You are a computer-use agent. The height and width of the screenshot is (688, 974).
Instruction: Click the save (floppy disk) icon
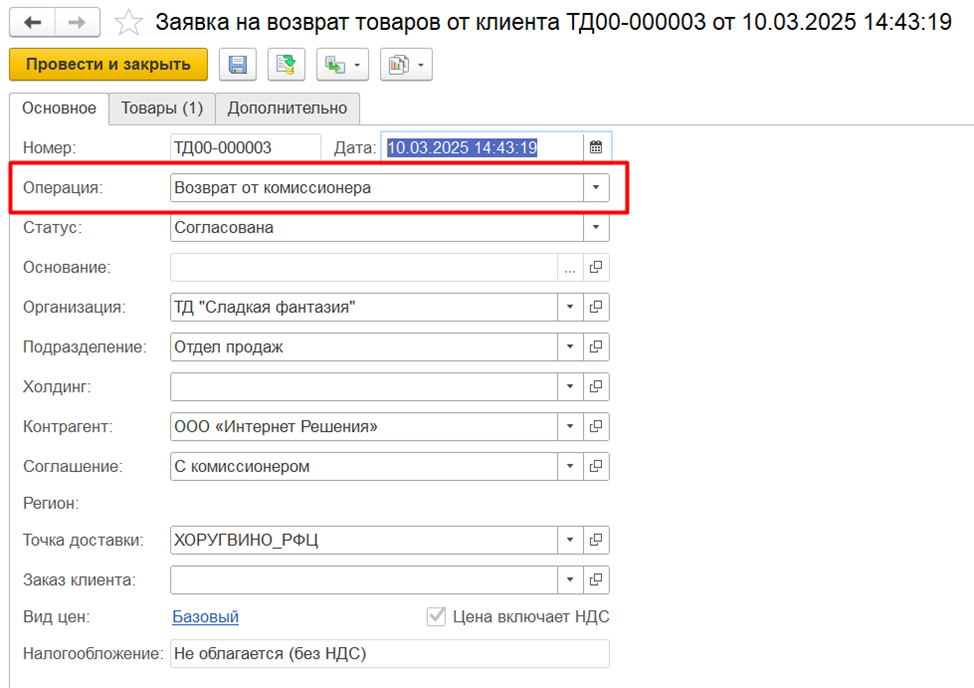pos(238,65)
